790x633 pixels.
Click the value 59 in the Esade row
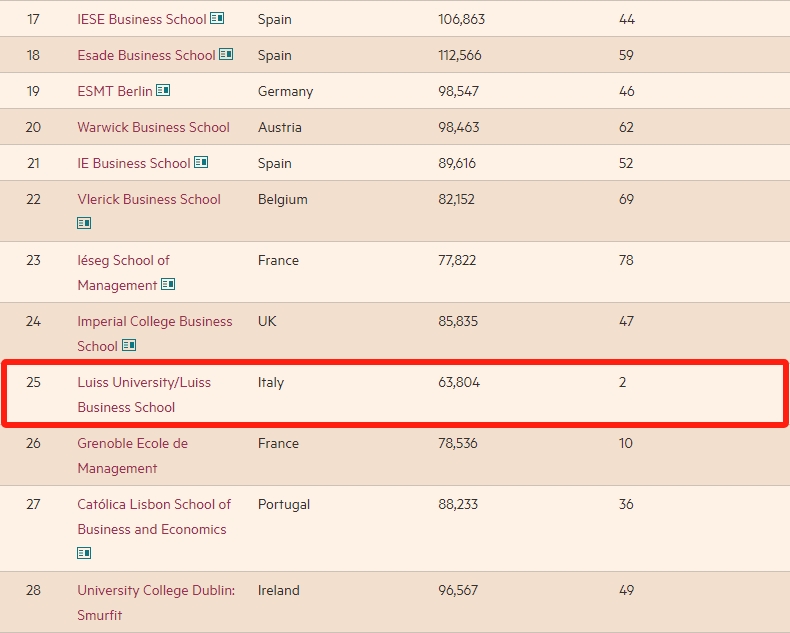[626, 55]
